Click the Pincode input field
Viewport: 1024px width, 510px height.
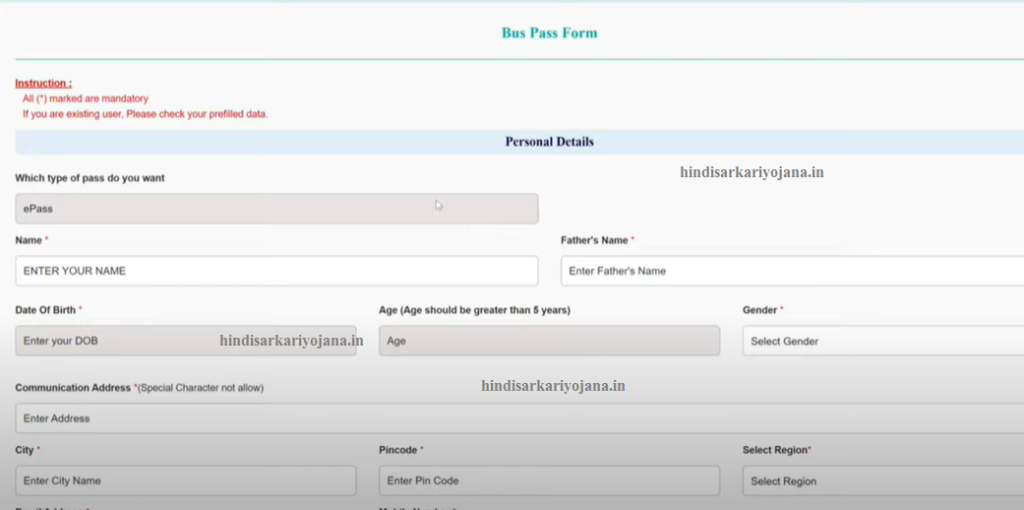[549, 481]
